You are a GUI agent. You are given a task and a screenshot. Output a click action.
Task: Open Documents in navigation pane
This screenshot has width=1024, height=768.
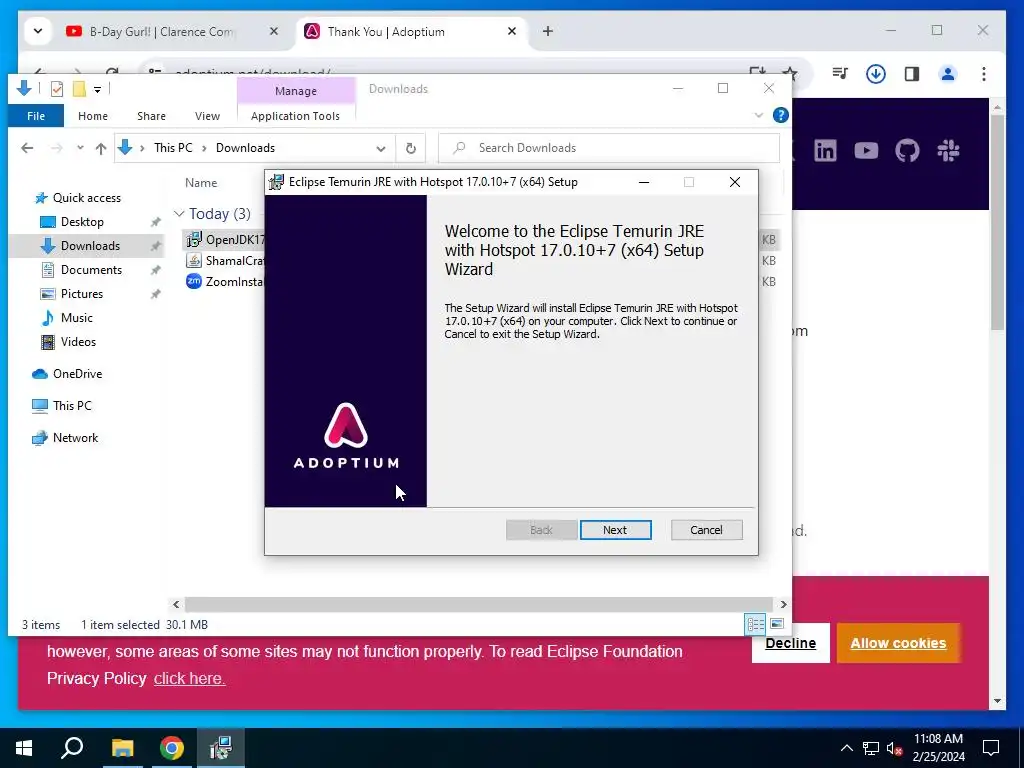(91, 270)
